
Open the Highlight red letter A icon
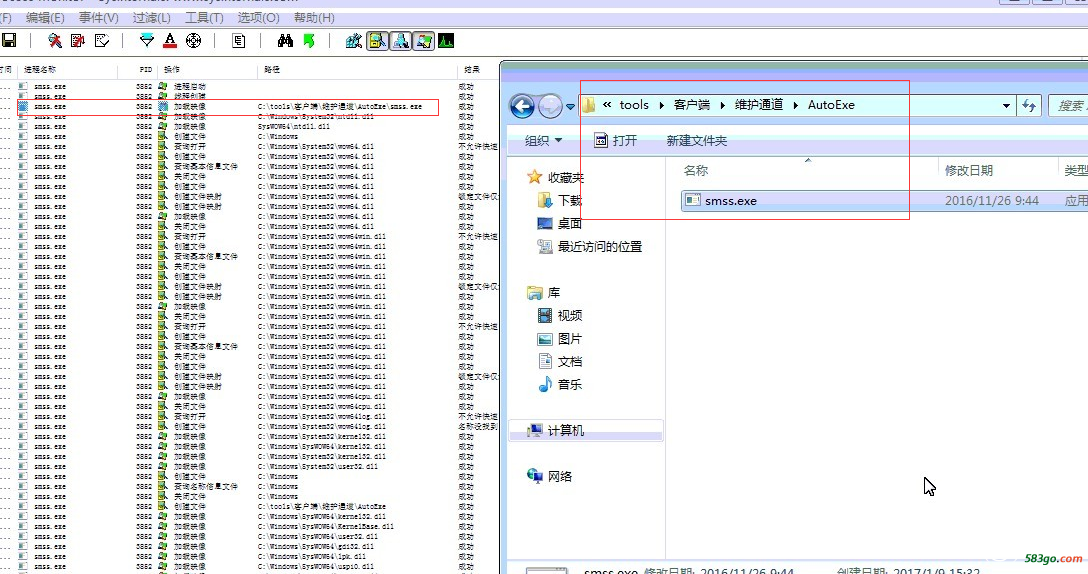coord(170,41)
